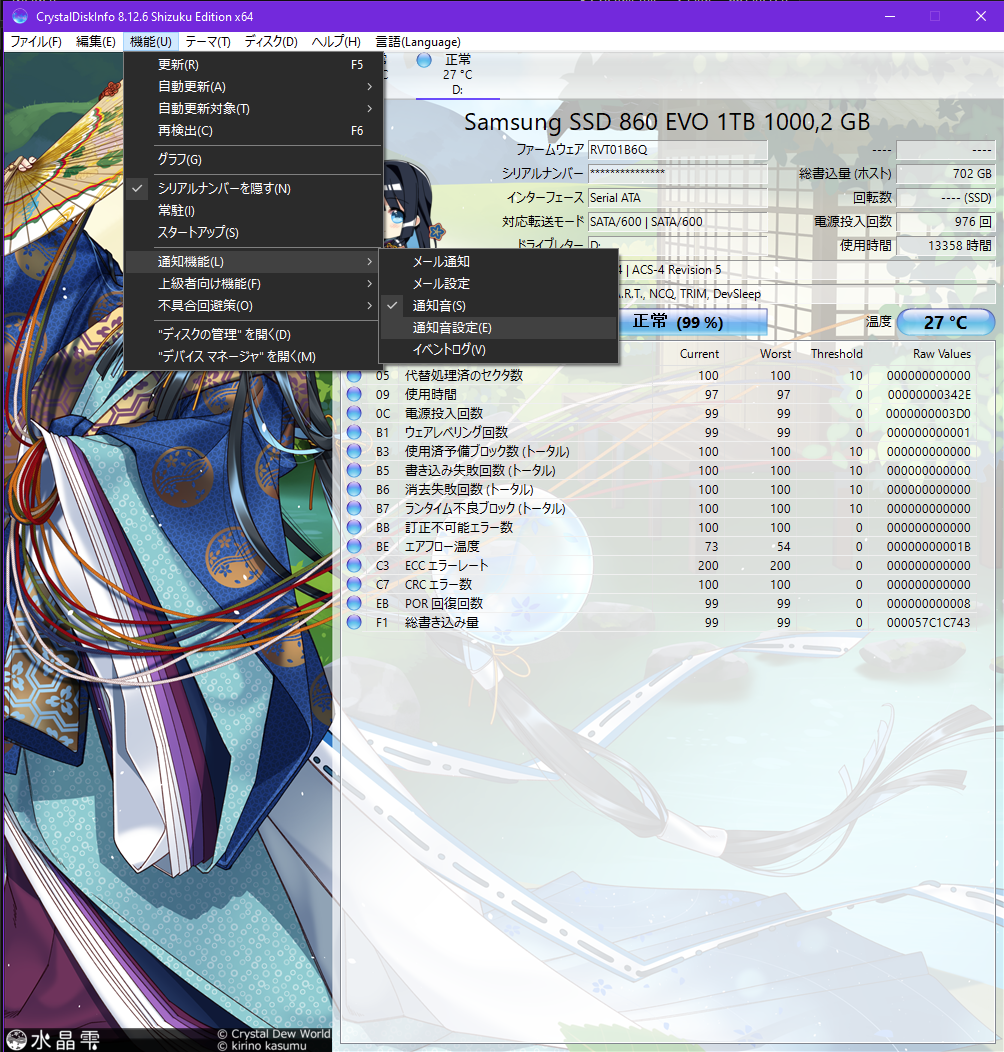Click the 水晶雫 logo at bottom left

[x=53, y=1040]
